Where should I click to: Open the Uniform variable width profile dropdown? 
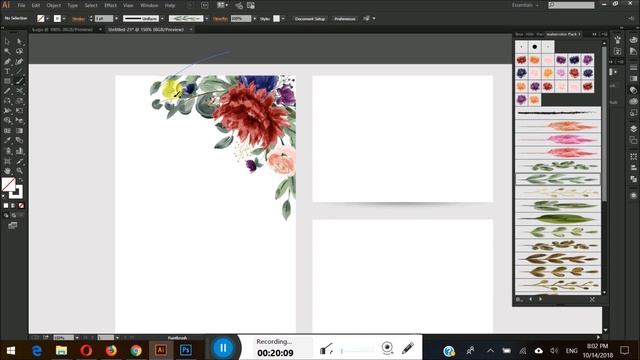(162, 19)
